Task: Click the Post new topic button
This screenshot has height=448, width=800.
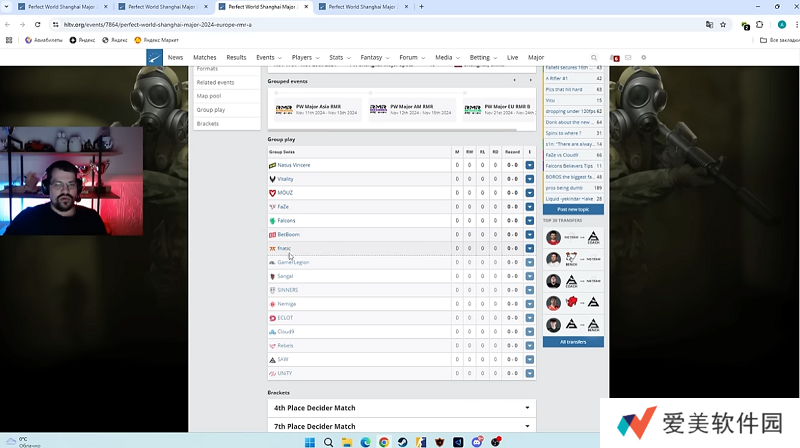Action: [x=573, y=209]
